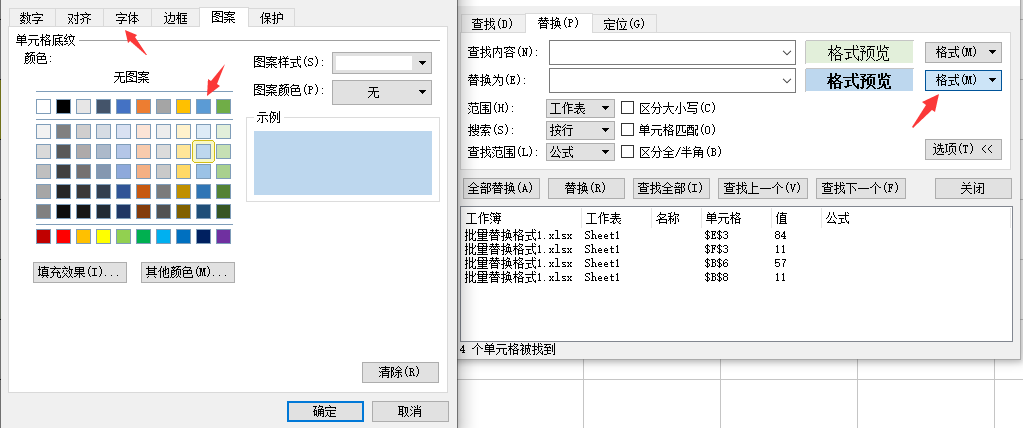Click the 全部替换(A) button
This screenshot has height=428, width=1023.
pyautogui.click(x=501, y=189)
